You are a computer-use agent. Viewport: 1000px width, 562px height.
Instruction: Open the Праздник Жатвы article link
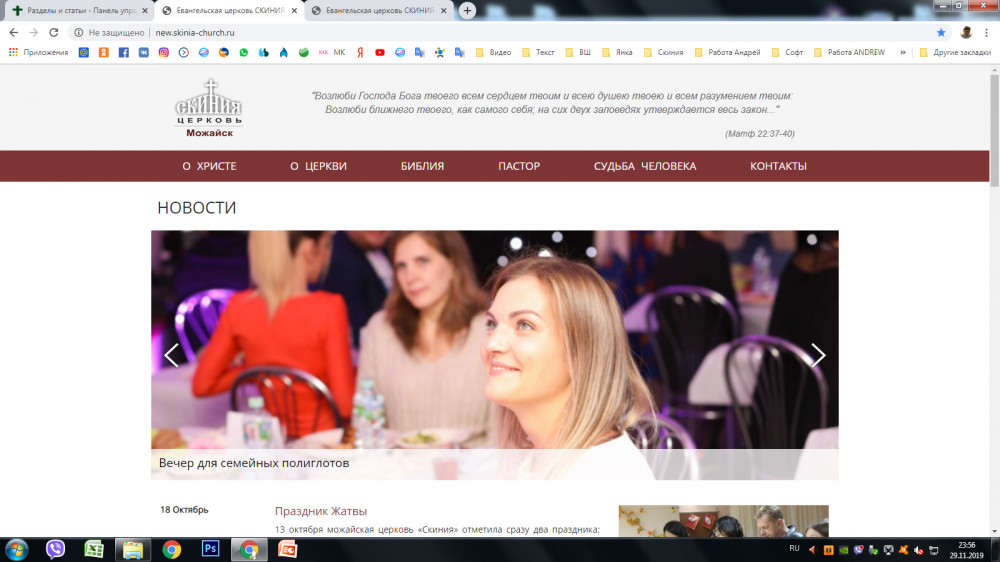coord(321,511)
